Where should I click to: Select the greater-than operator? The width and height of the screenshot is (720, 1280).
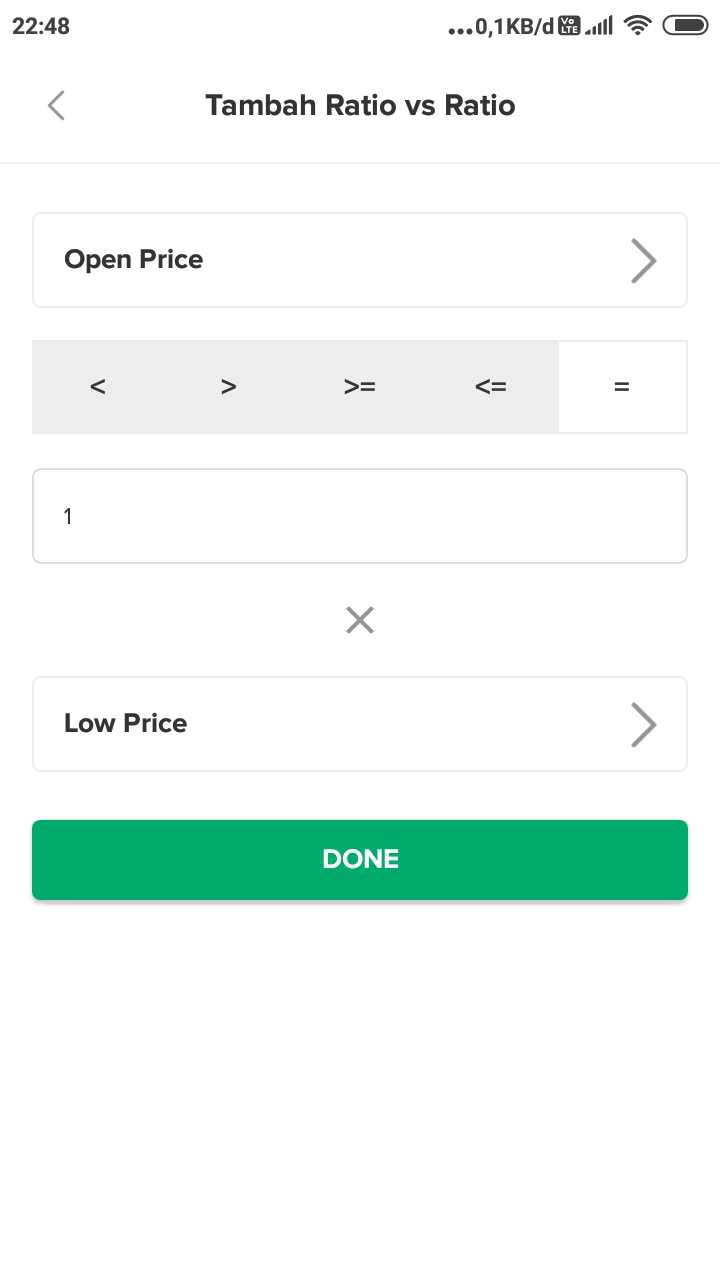229,387
